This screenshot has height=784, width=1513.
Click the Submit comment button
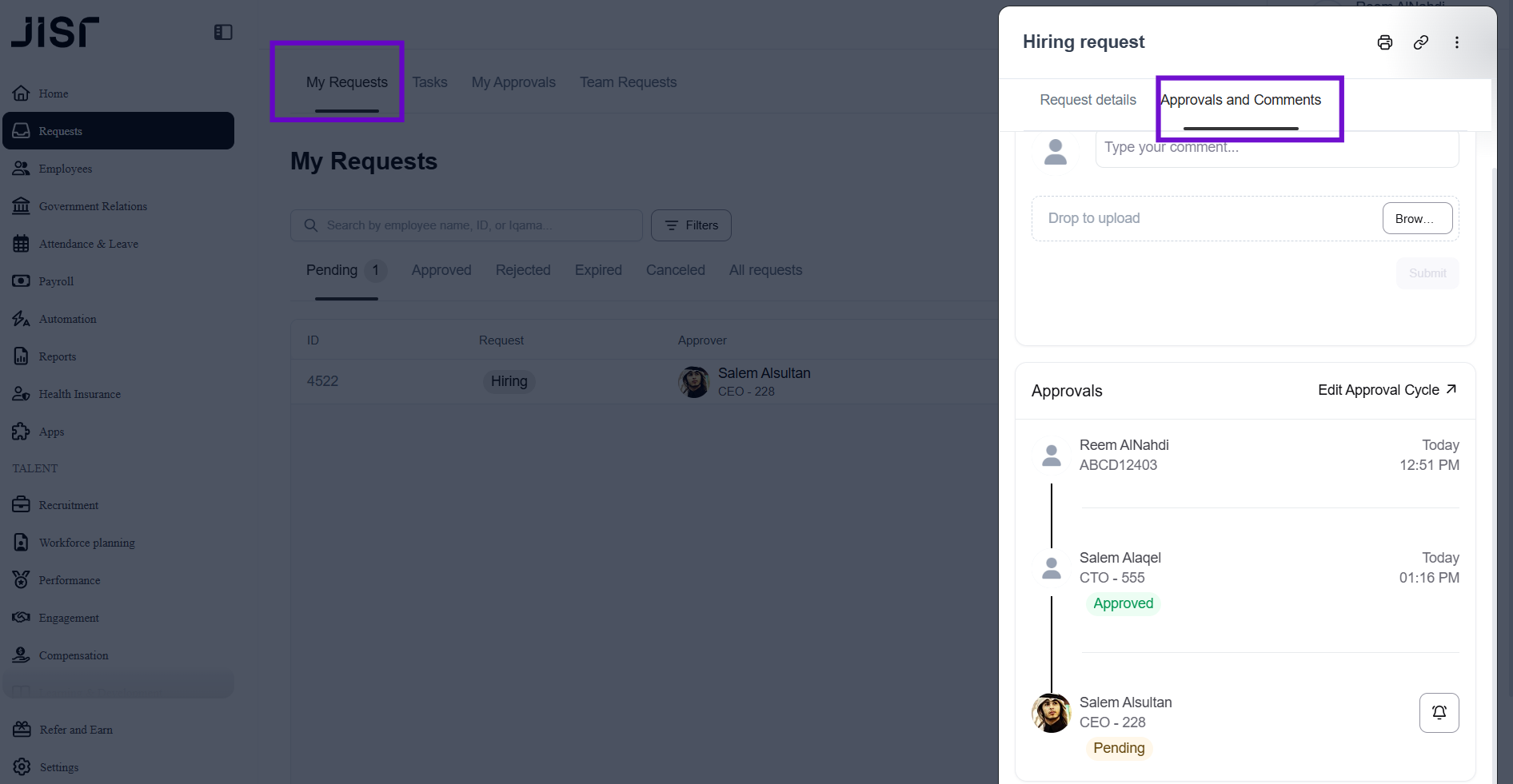pos(1427,273)
